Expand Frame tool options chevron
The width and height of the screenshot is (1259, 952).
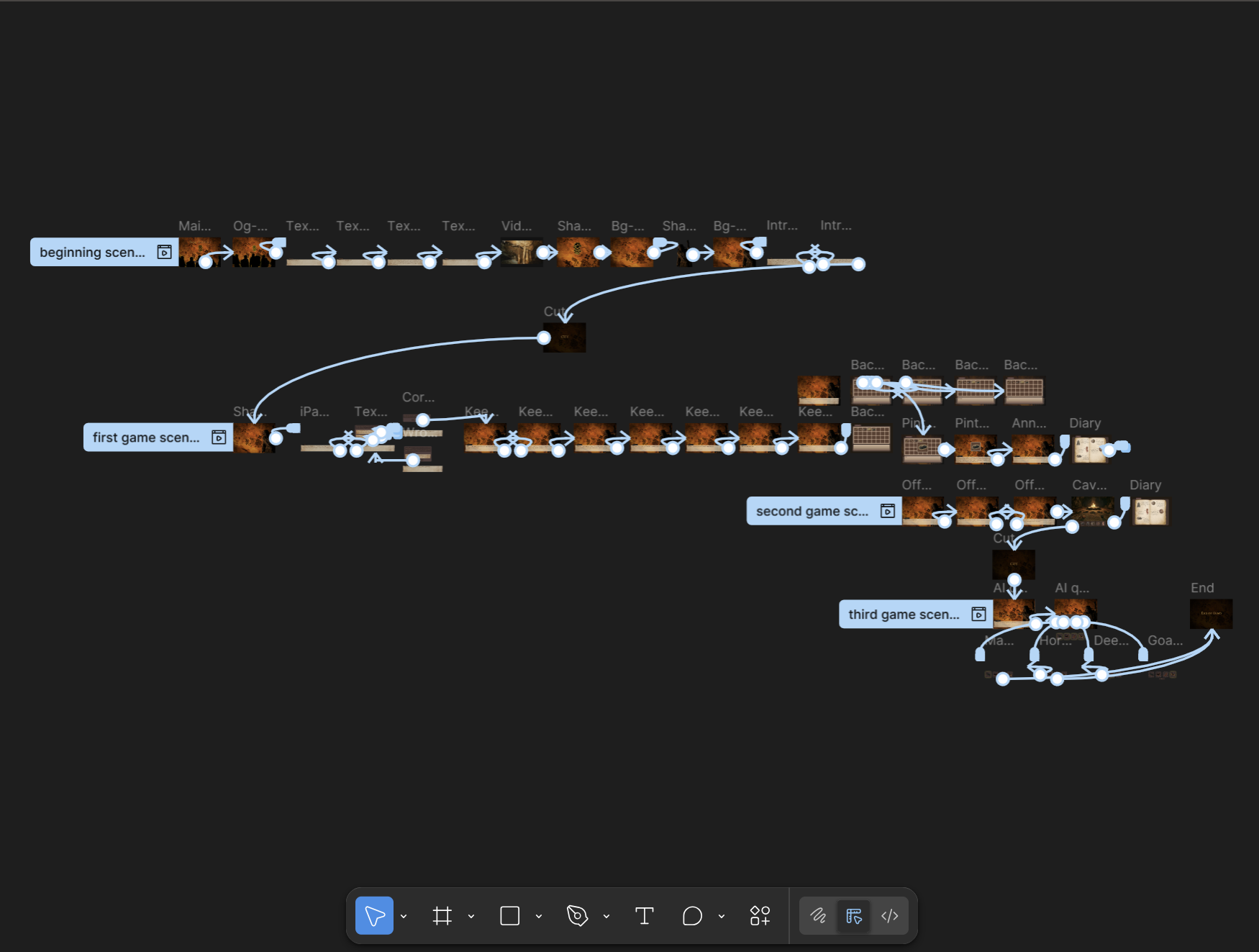471,916
